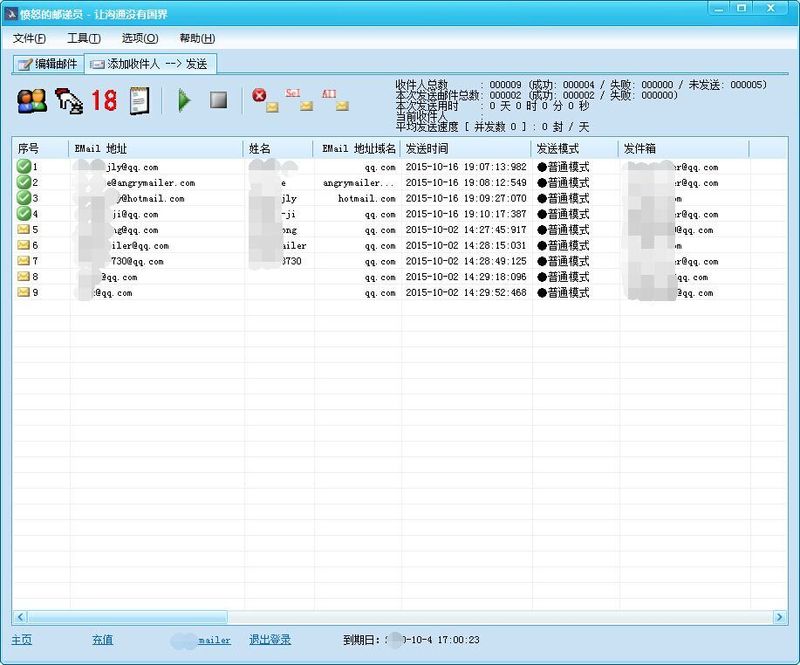Select the cell 2015-10-02 14:29:52:468

coord(466,293)
